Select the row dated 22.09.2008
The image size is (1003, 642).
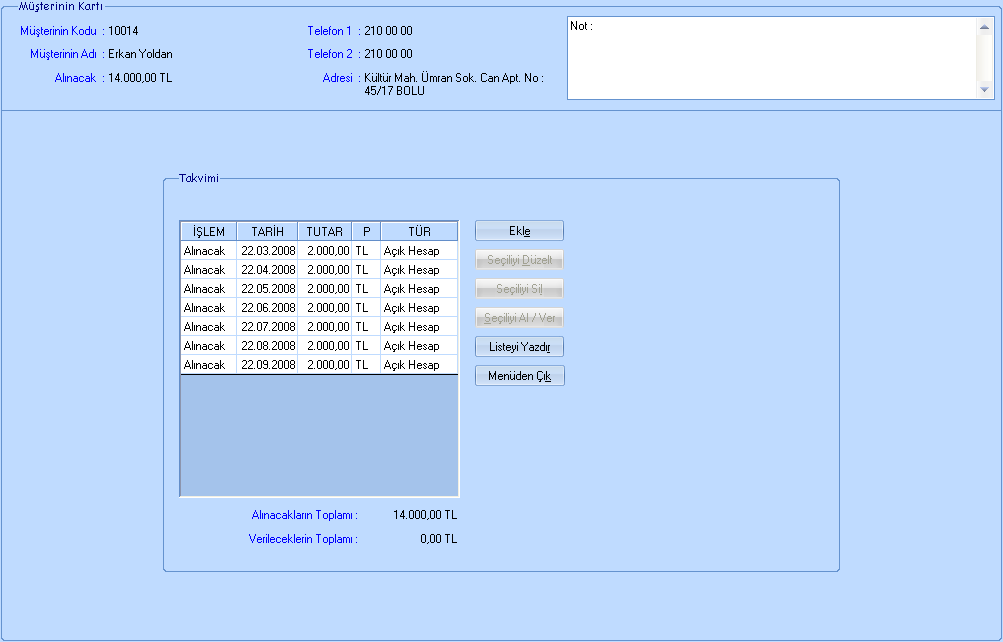pos(268,365)
